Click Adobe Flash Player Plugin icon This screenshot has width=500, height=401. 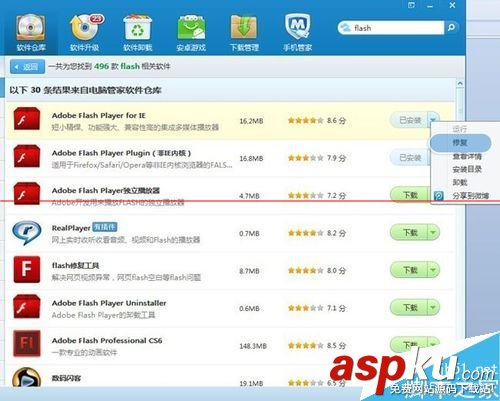click(x=27, y=156)
